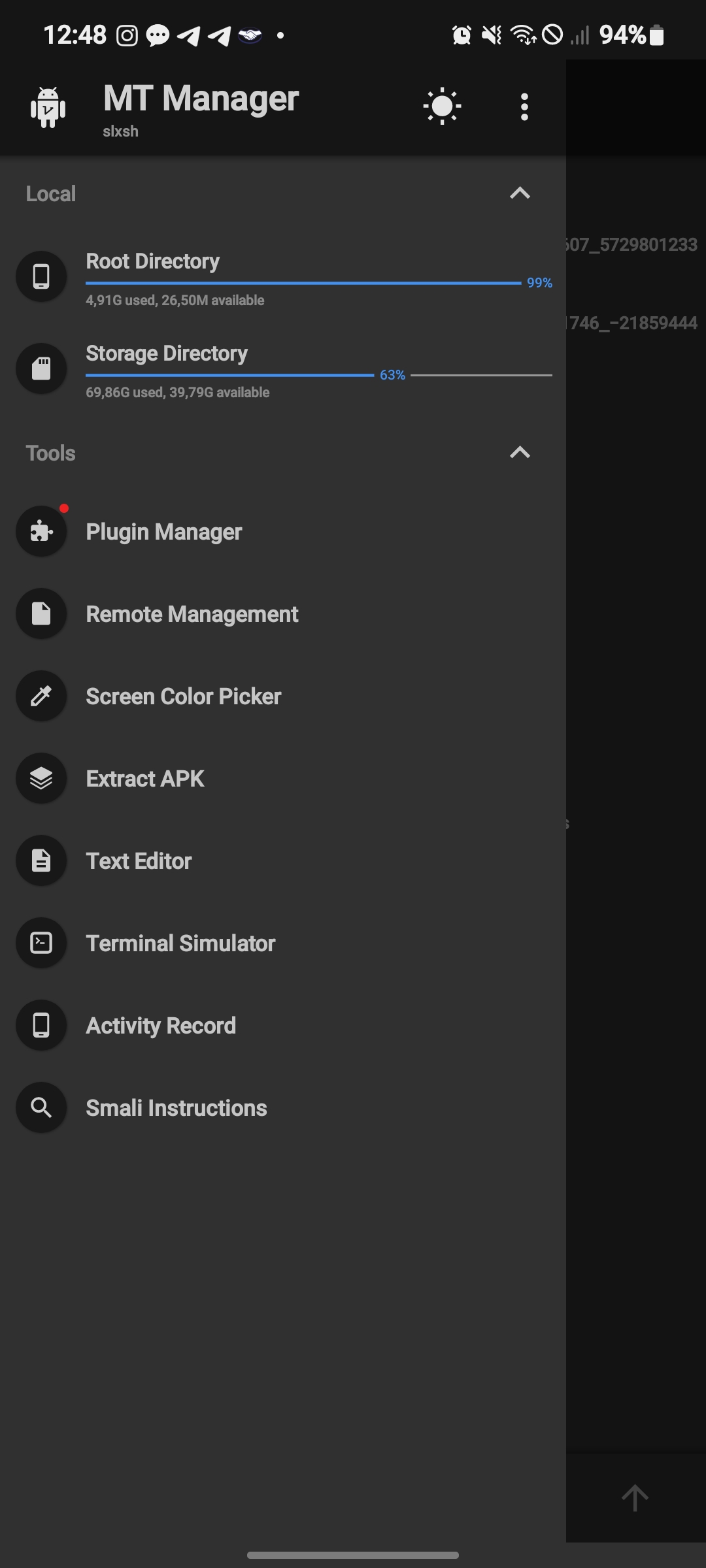Image resolution: width=706 pixels, height=1568 pixels.
Task: Open the Root Directory phone icon
Action: point(41,276)
